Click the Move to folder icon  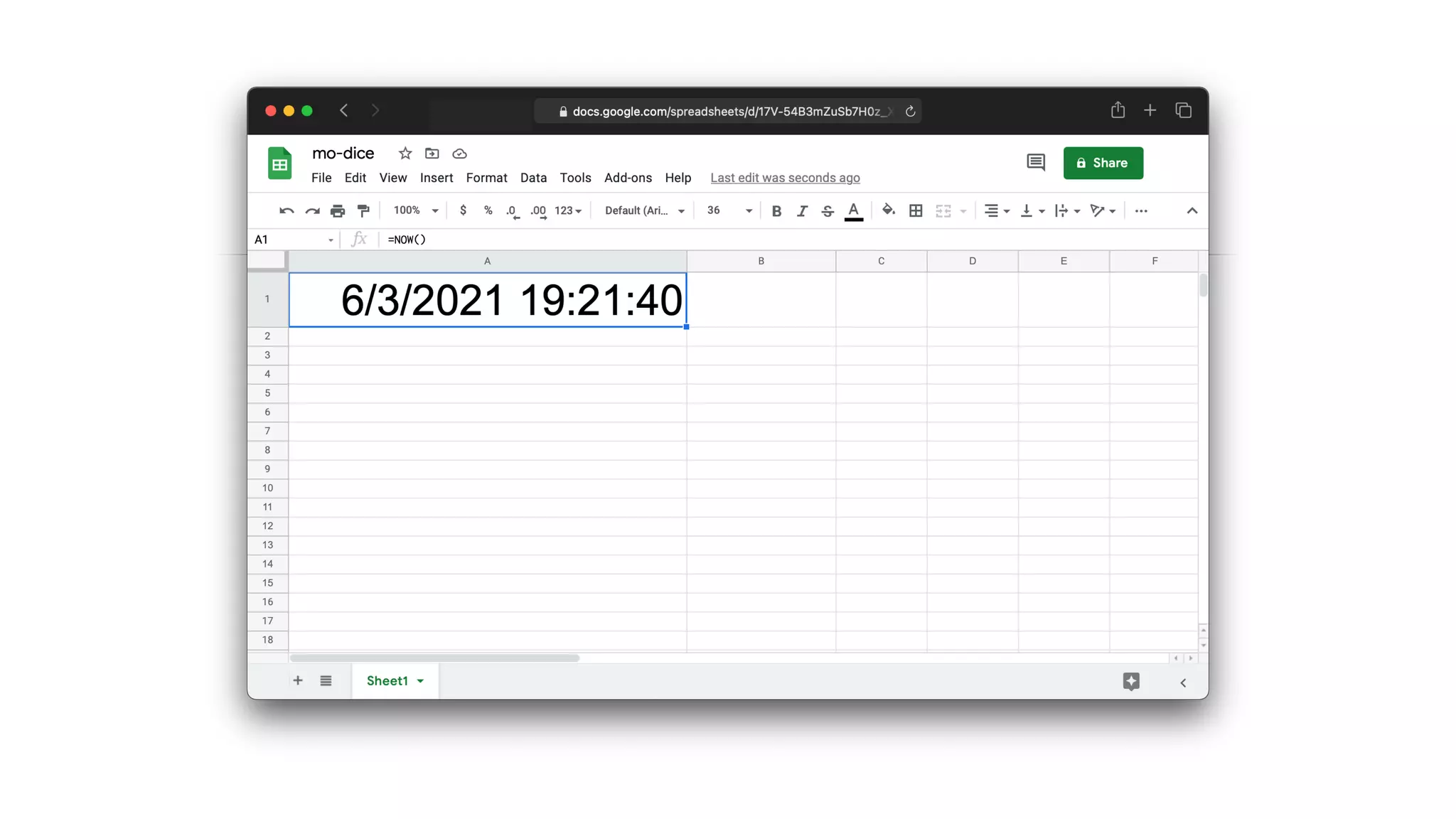point(432,154)
